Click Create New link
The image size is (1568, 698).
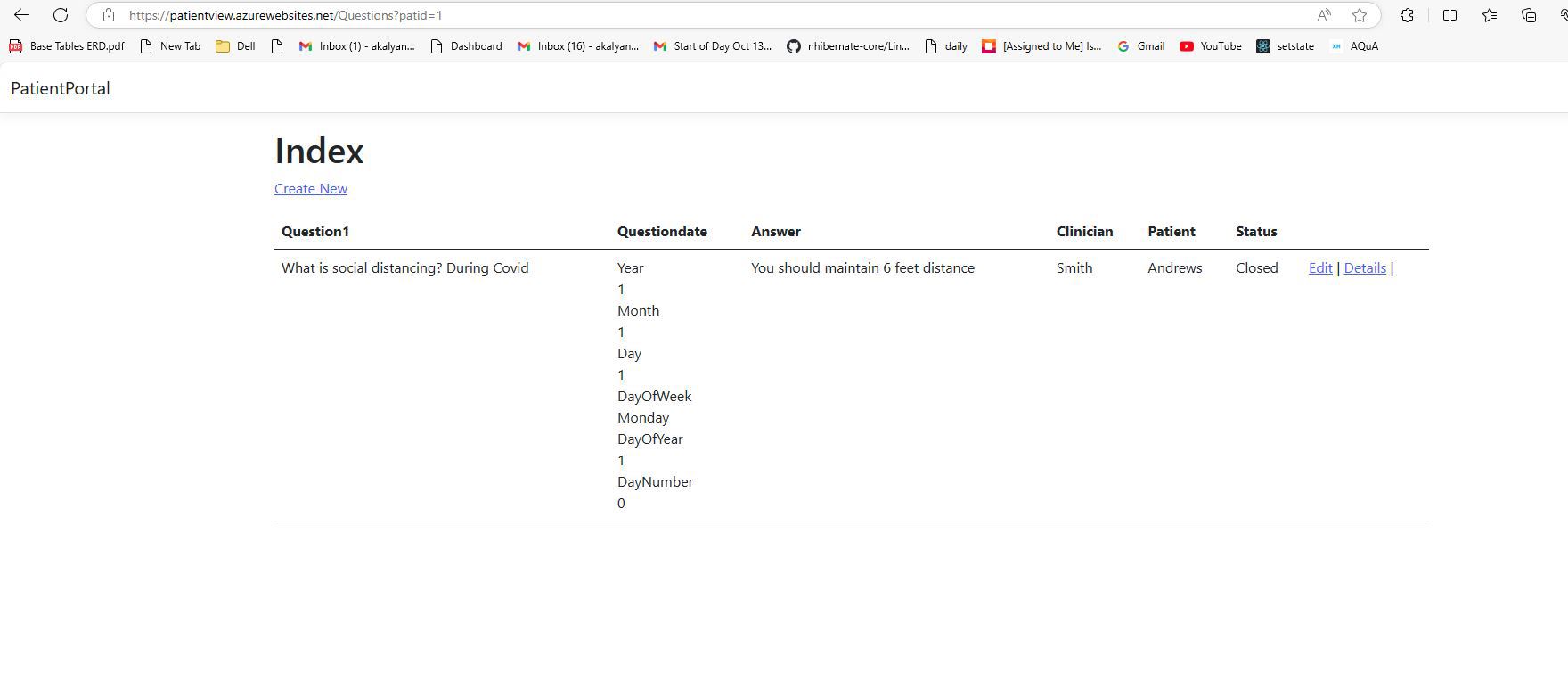click(311, 189)
